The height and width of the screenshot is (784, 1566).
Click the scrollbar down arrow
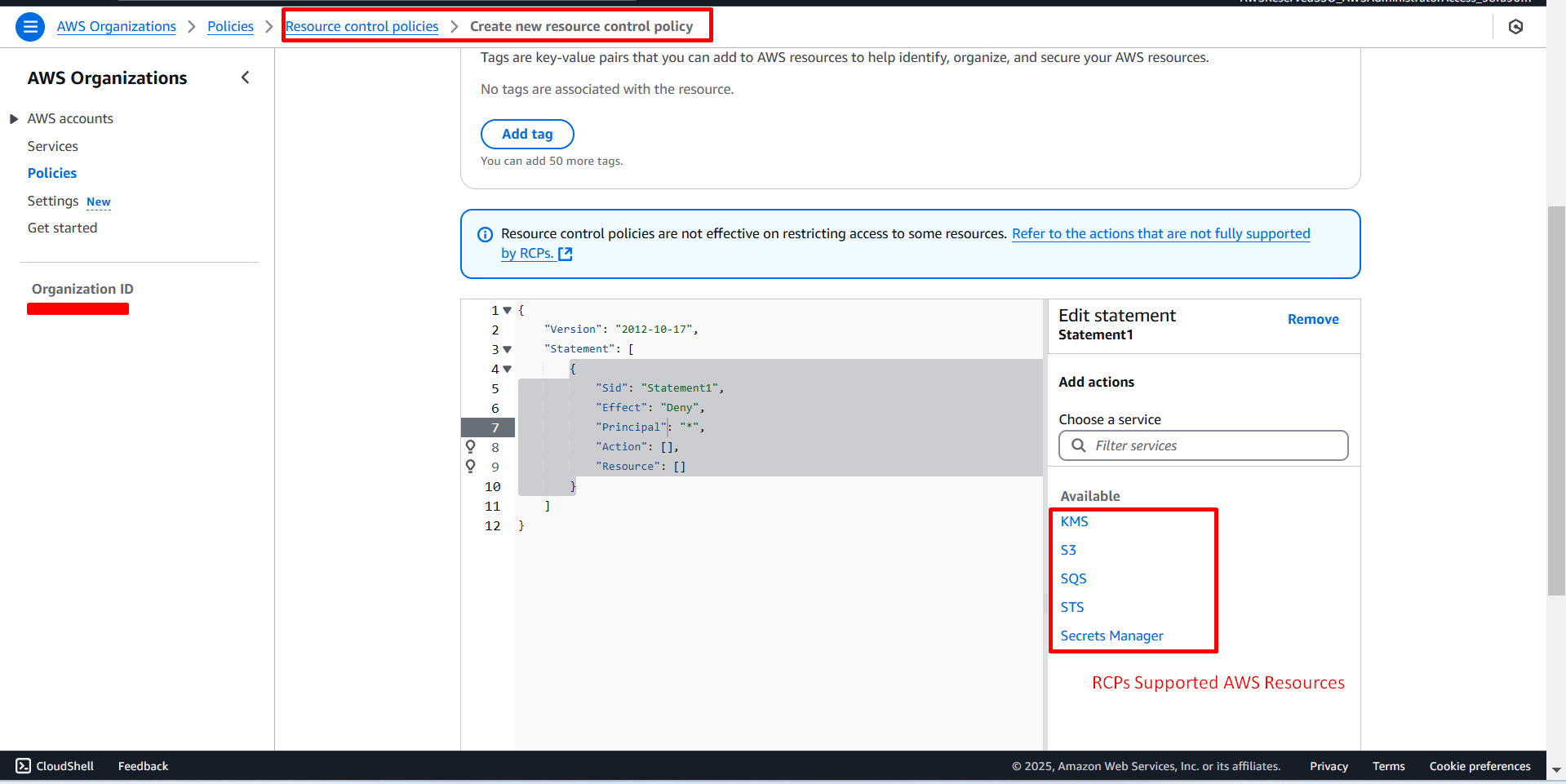point(1556,769)
